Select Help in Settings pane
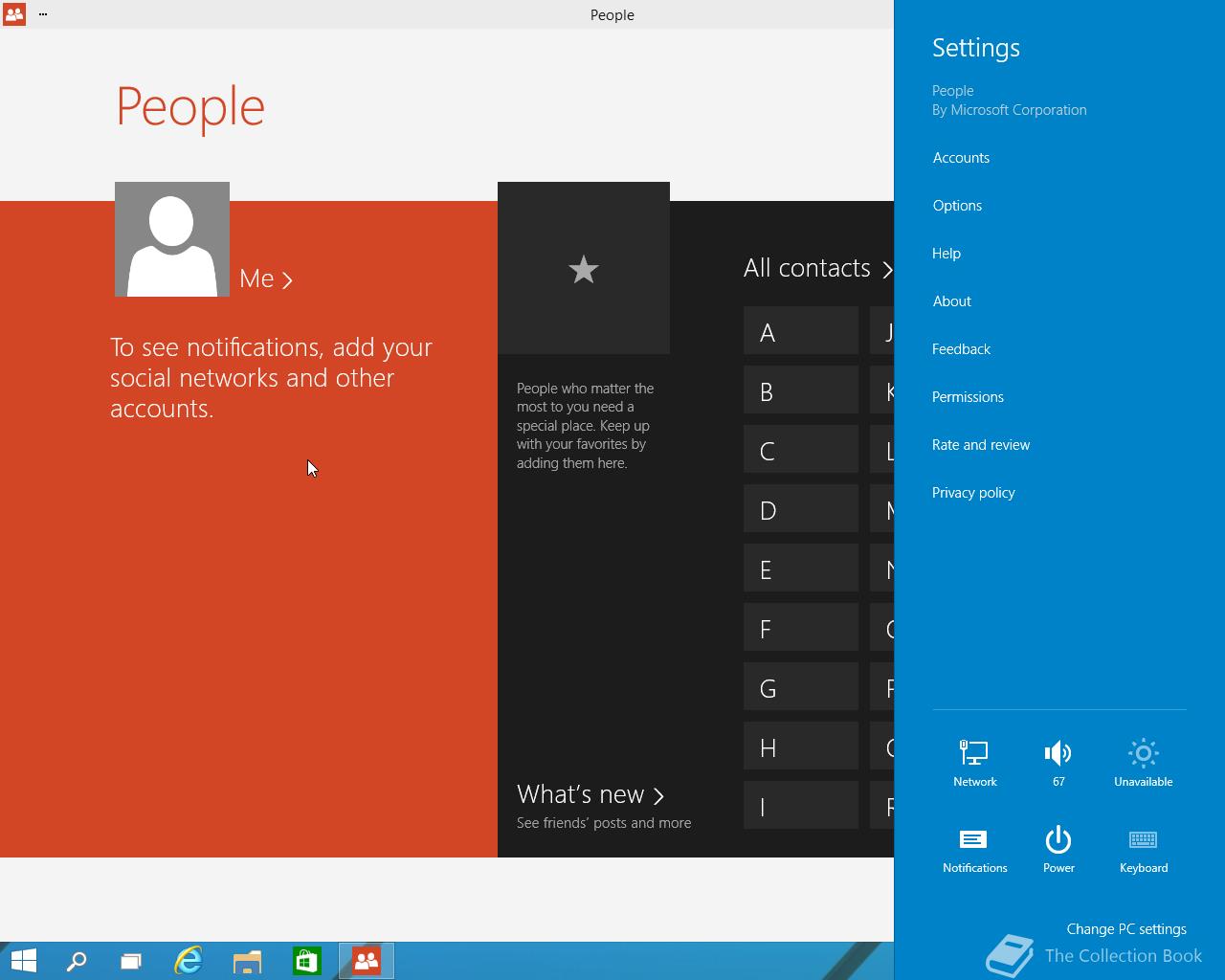The width and height of the screenshot is (1225, 980). point(947,254)
